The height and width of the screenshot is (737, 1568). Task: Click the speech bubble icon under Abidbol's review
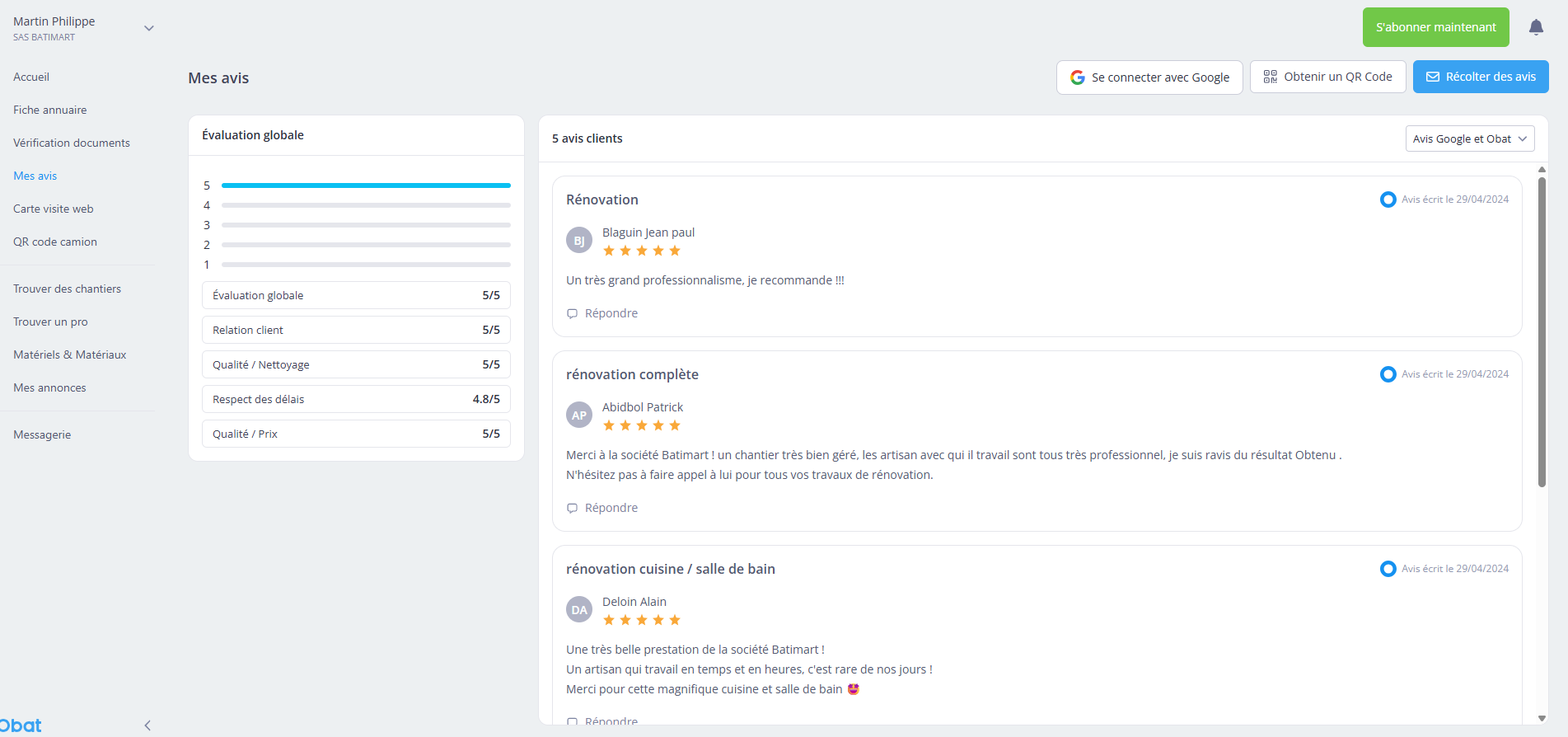pyautogui.click(x=572, y=508)
